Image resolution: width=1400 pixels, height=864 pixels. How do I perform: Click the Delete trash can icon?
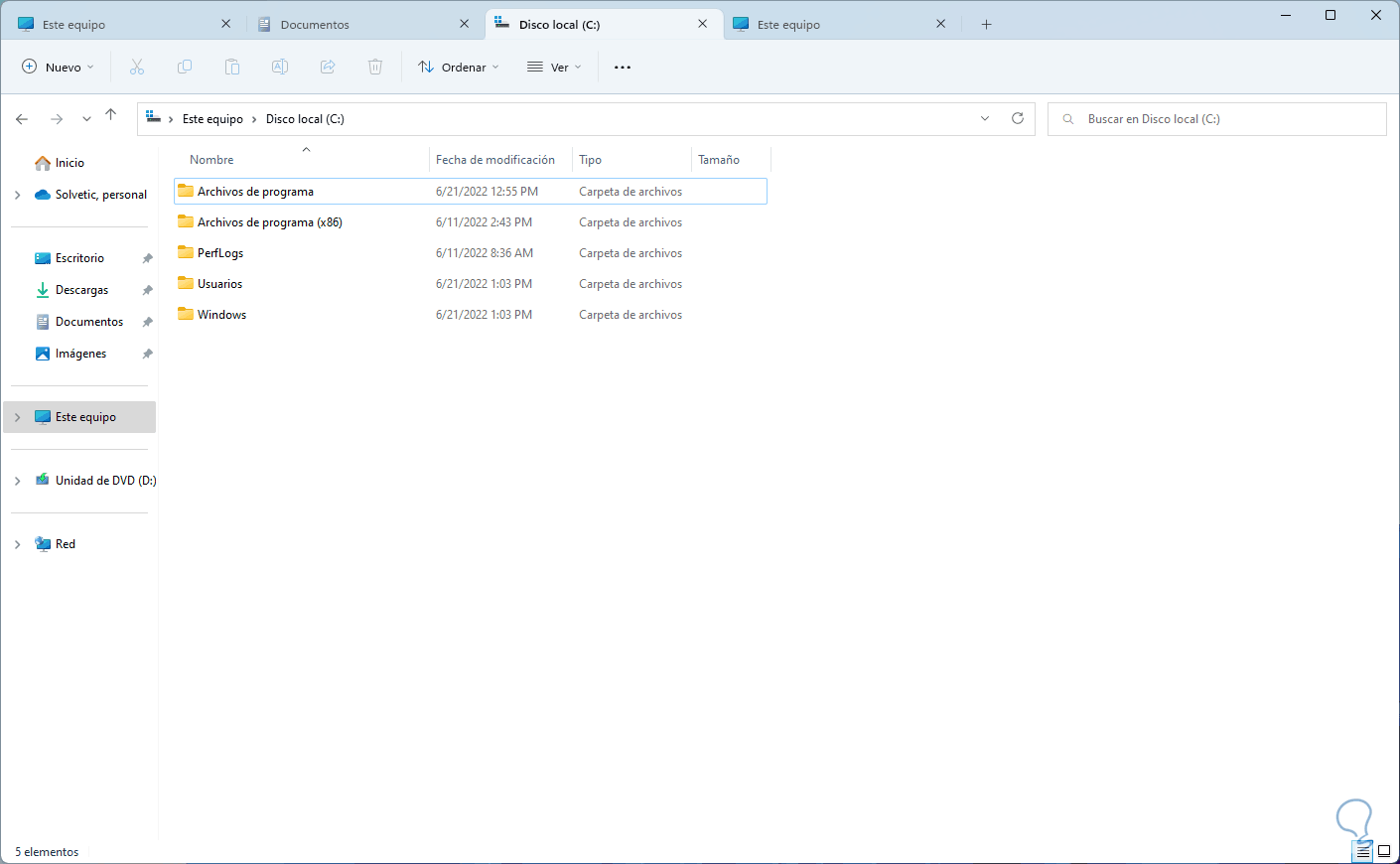pos(375,67)
